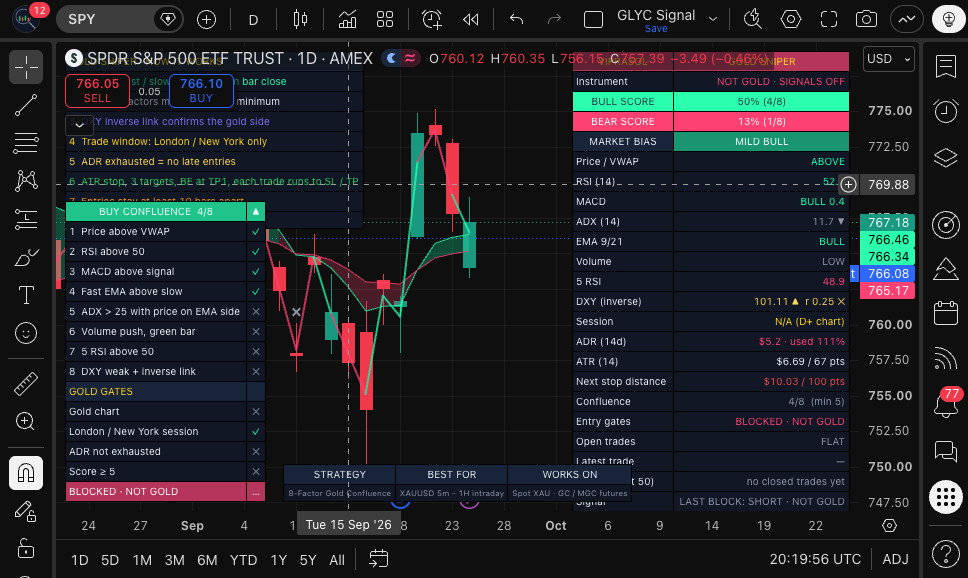Viewport: 968px width, 578px height.
Task: Select the crosshair cursor tool
Action: coord(26,67)
